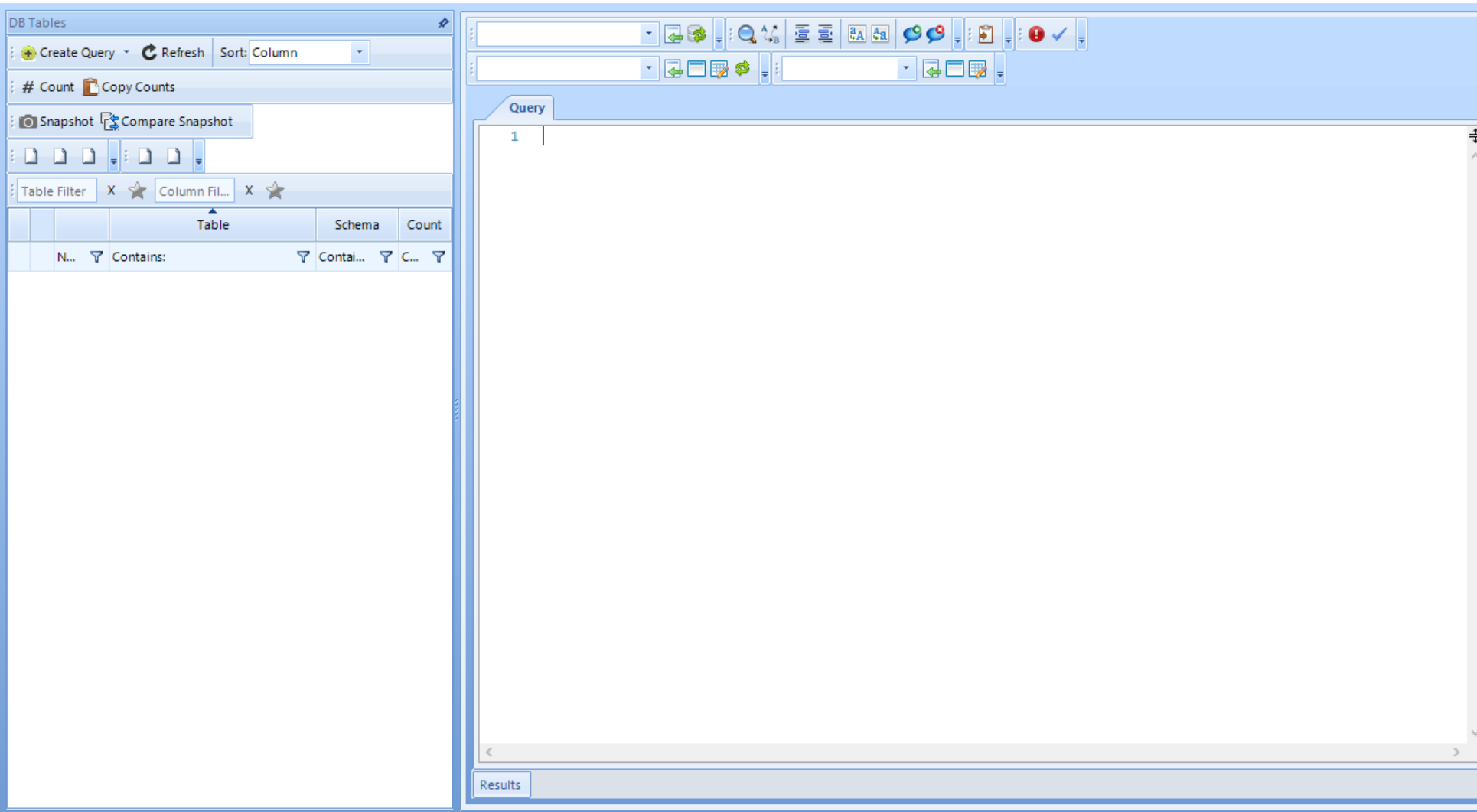Focus the Column Filter field
Screen dimensions: 1477x812
tap(194, 191)
